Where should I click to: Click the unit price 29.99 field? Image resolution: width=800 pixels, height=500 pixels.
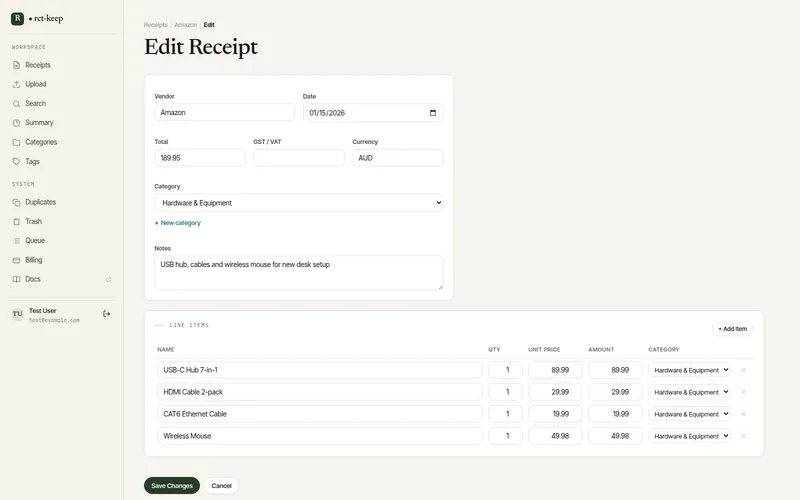[555, 392]
